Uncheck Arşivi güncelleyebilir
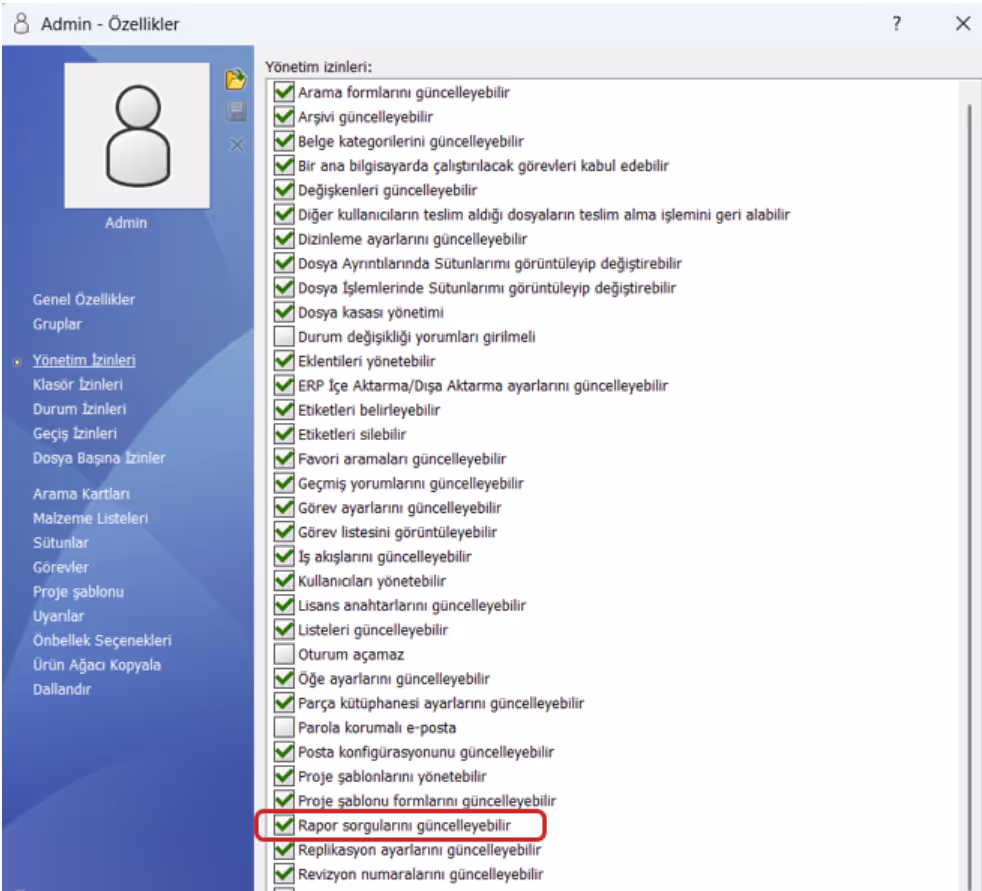982x891 pixels. point(284,116)
